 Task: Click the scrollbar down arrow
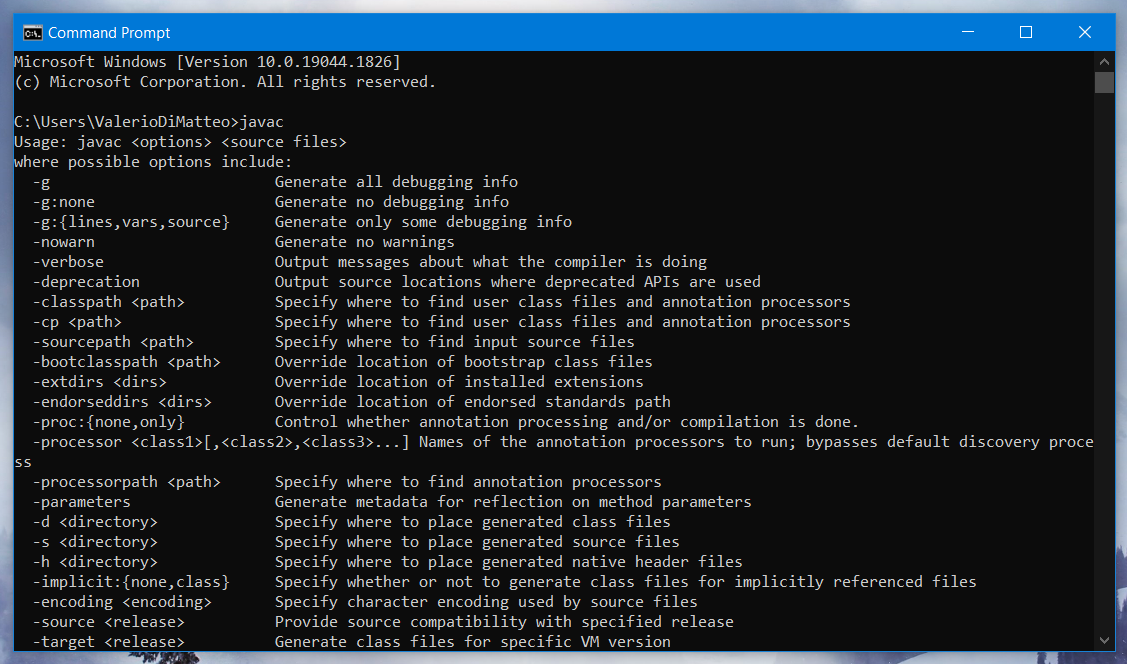point(1105,640)
